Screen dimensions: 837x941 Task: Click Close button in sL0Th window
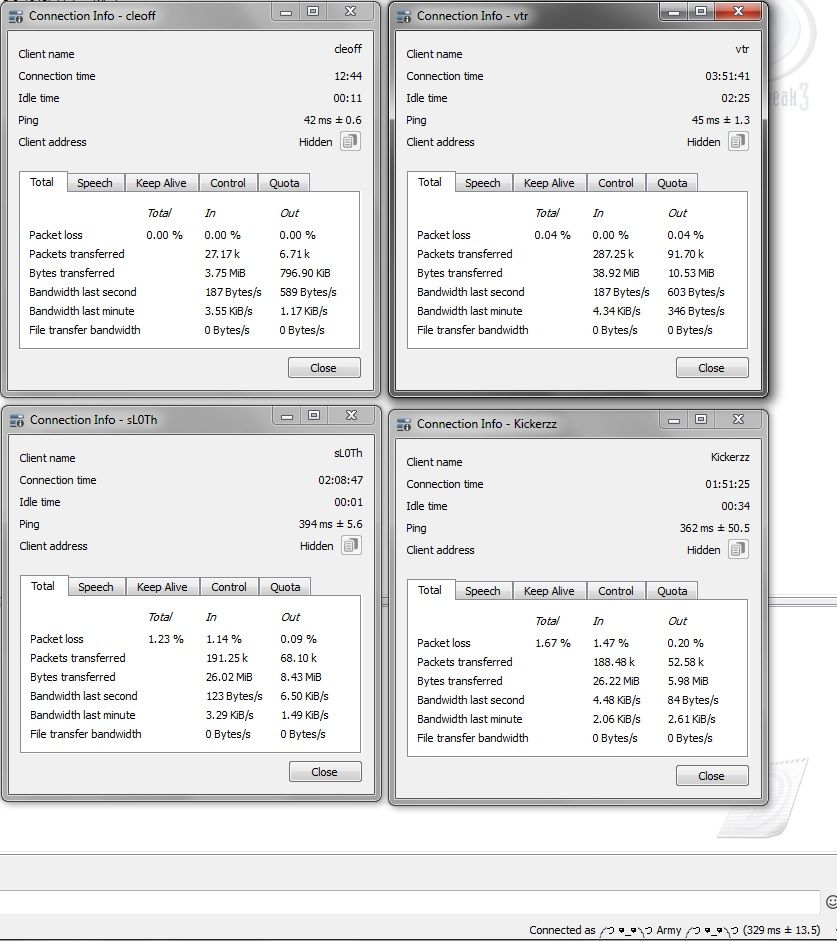coord(324,772)
